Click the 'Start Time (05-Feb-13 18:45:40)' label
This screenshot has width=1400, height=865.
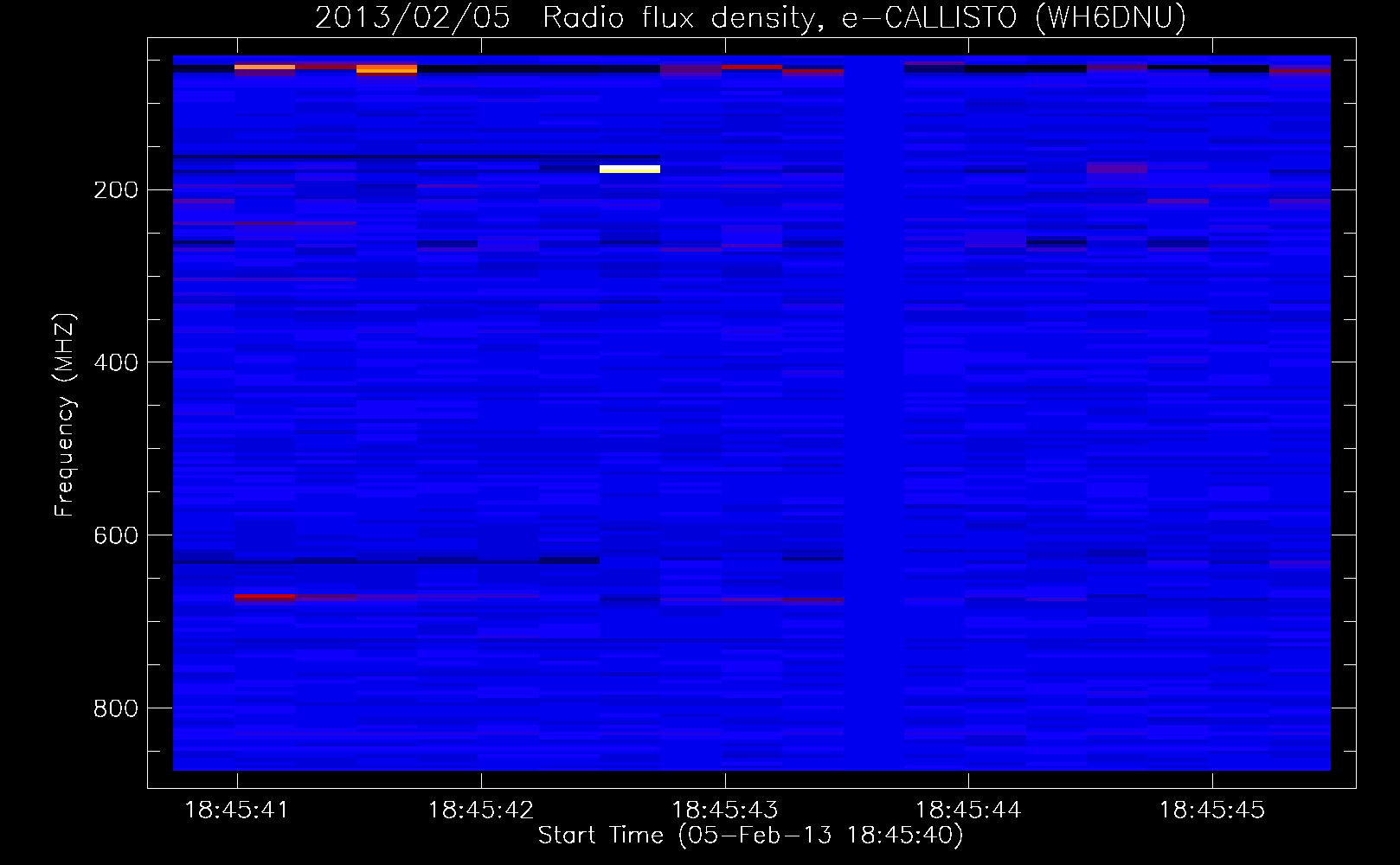click(750, 836)
